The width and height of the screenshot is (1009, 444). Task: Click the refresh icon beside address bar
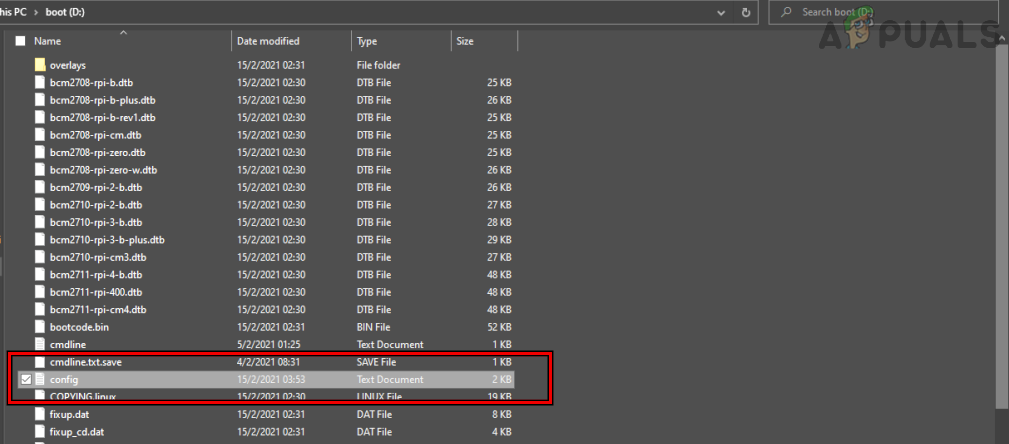746,13
